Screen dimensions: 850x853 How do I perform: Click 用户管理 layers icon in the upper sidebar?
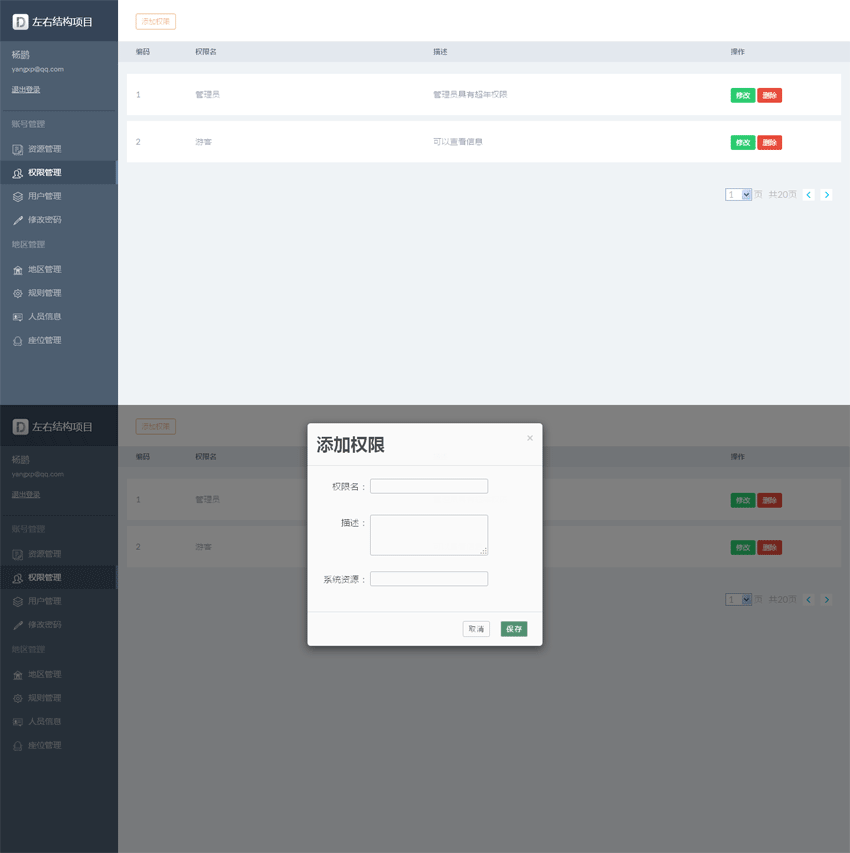pyautogui.click(x=17, y=197)
